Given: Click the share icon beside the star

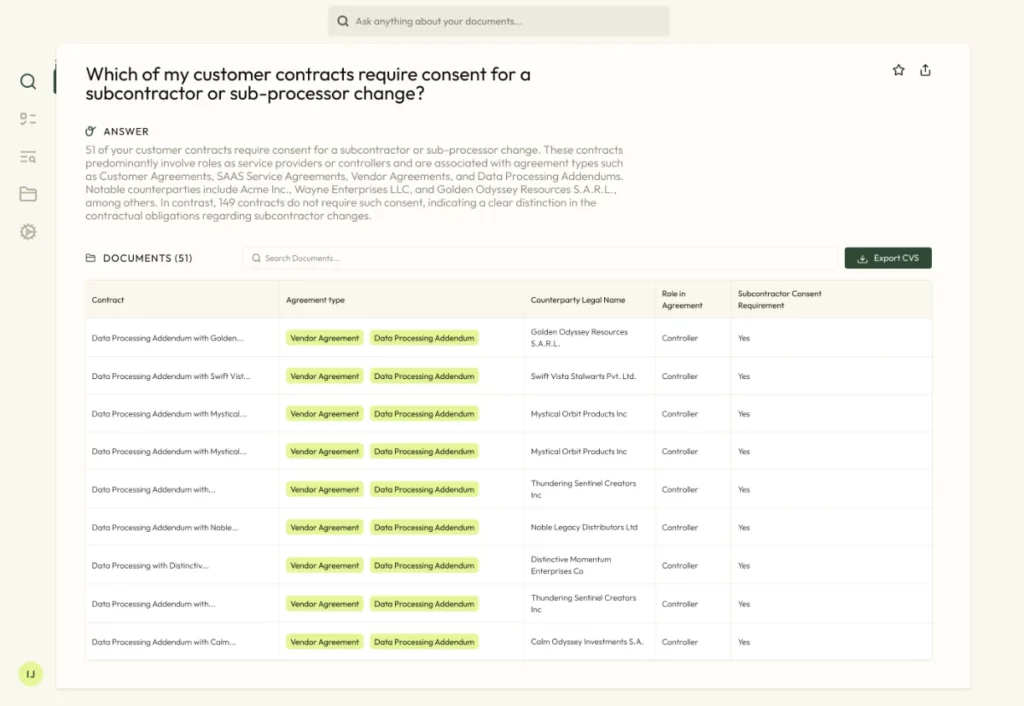Looking at the screenshot, I should (925, 70).
